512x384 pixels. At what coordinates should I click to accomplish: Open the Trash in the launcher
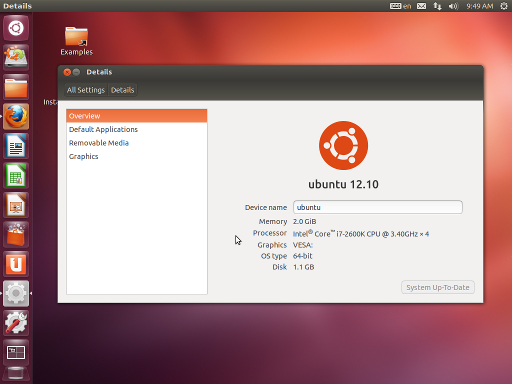click(16, 374)
